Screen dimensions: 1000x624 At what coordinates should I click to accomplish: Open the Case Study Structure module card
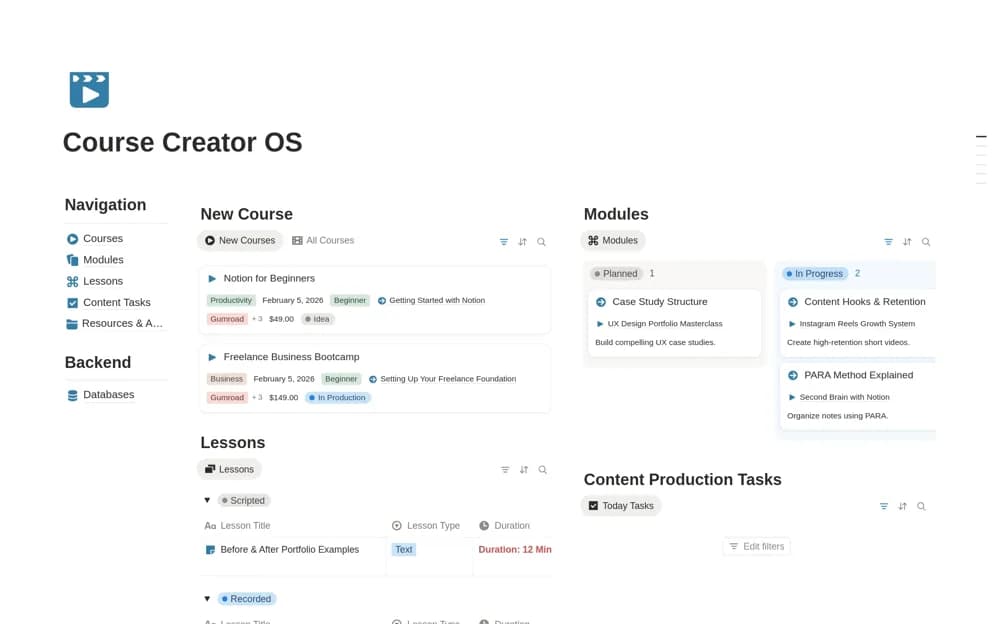(x=675, y=322)
